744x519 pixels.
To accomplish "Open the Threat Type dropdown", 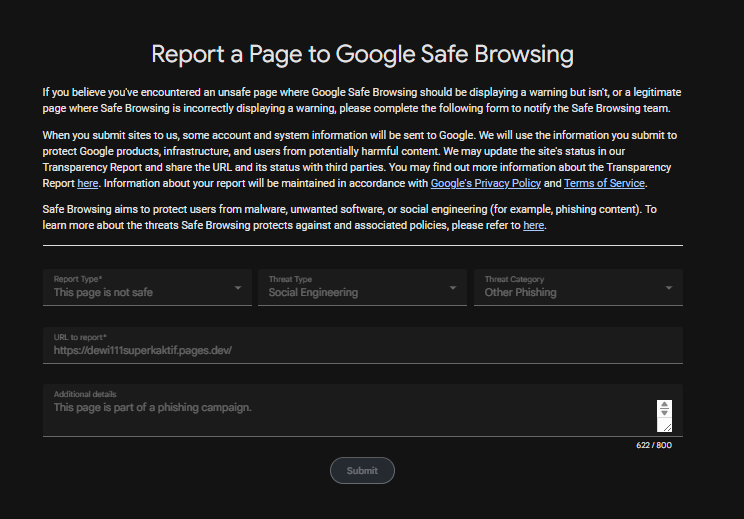I will (363, 287).
